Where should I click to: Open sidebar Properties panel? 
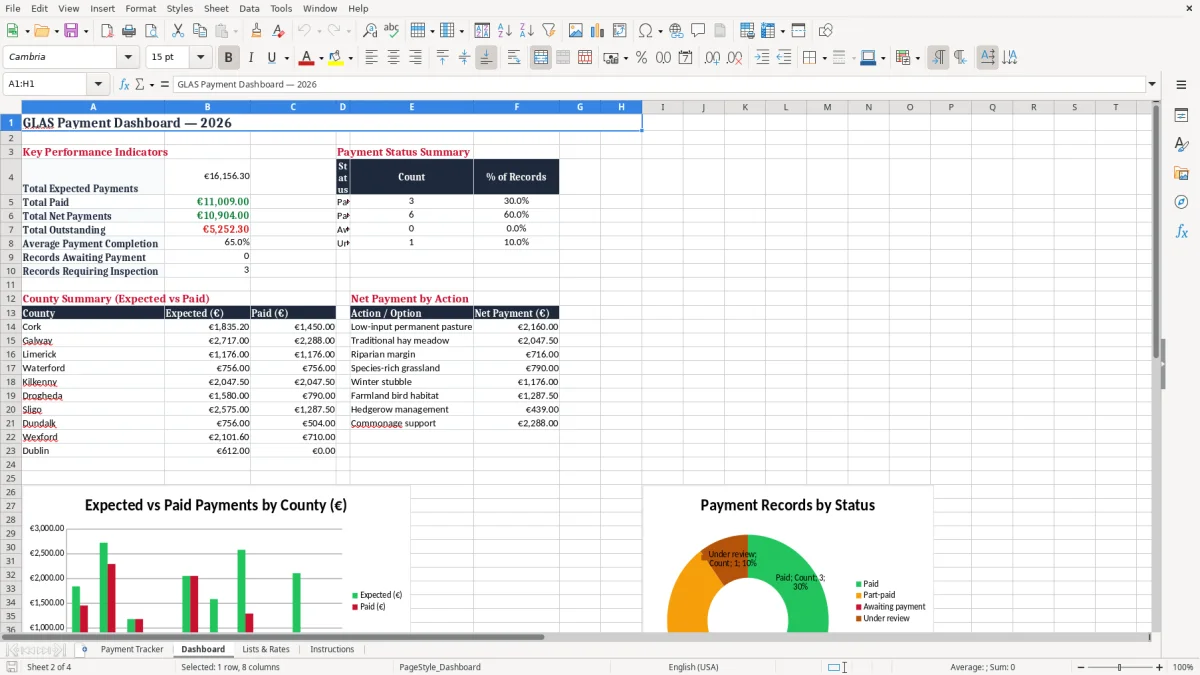coord(1181,115)
